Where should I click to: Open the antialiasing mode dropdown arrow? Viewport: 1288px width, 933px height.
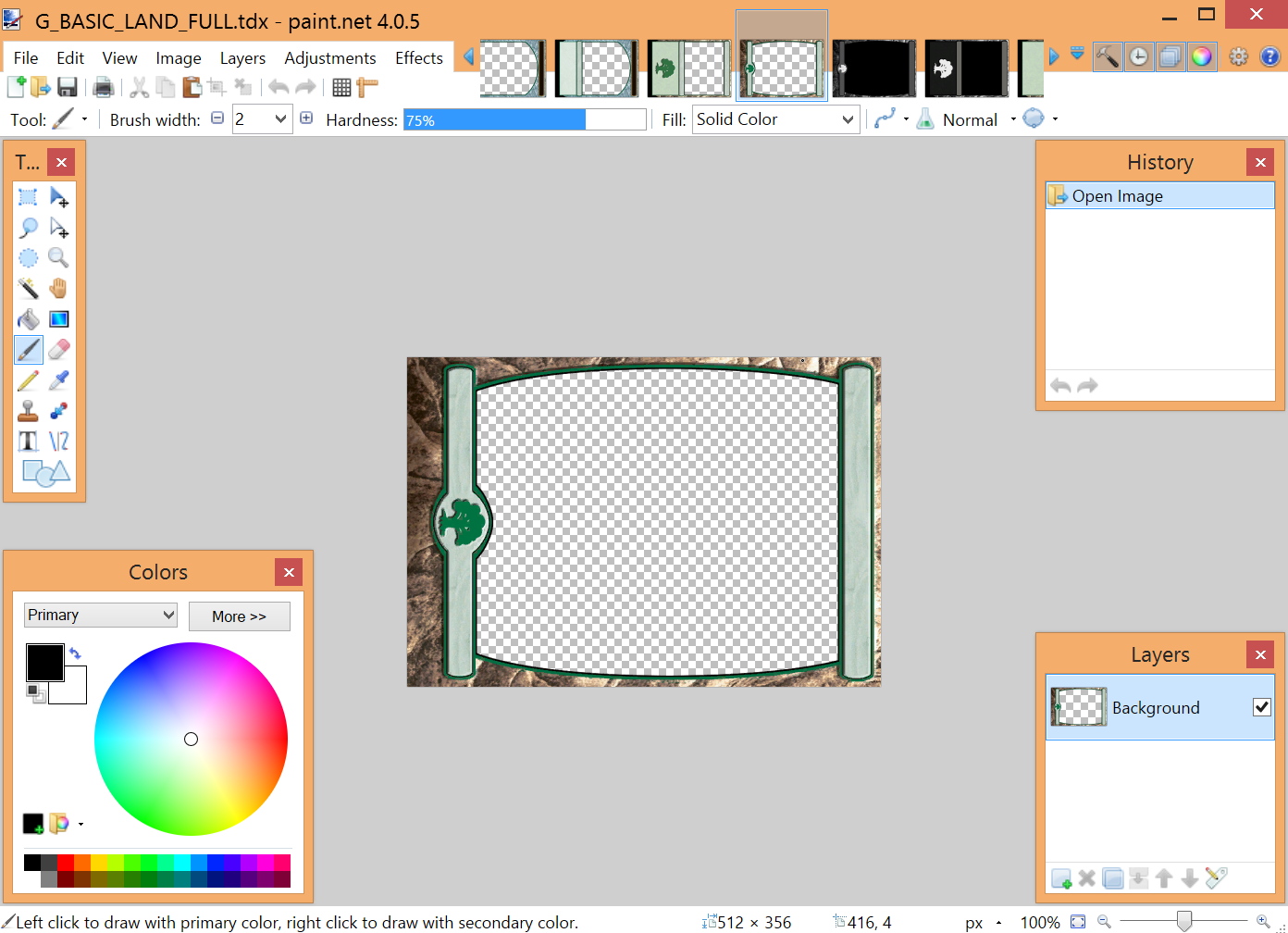(x=906, y=119)
